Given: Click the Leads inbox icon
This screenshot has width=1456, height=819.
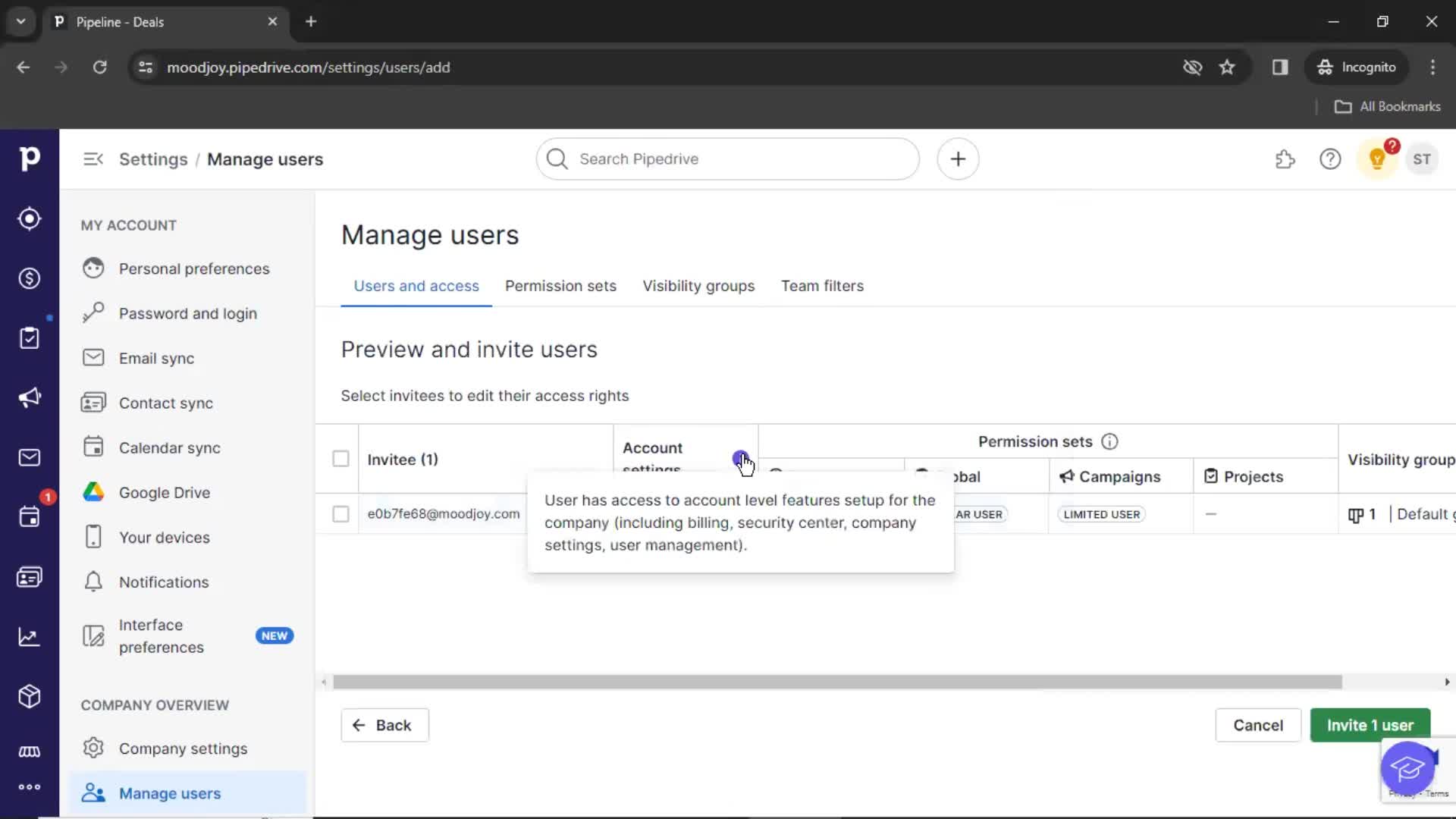Looking at the screenshot, I should (x=29, y=218).
